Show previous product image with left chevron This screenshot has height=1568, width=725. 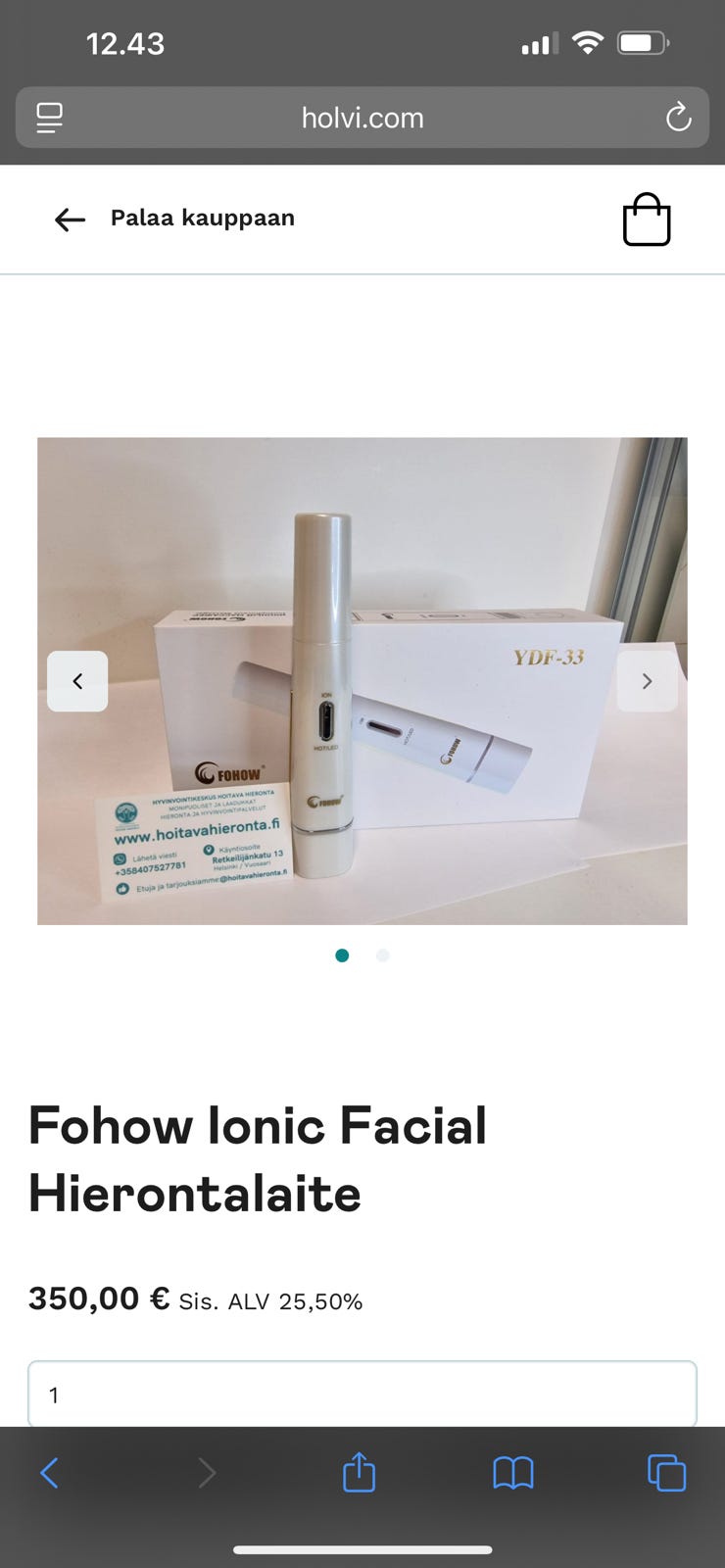(x=77, y=681)
